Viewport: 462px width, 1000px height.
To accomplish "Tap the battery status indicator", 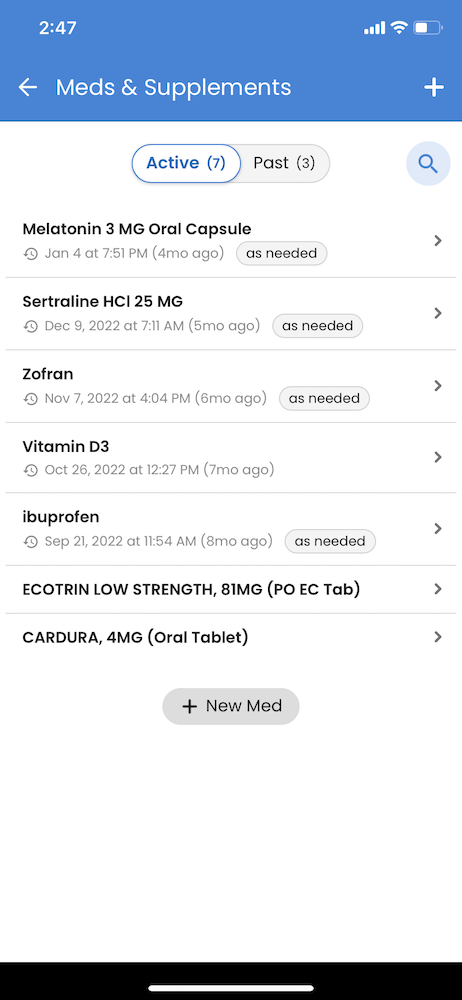I will 428,27.
